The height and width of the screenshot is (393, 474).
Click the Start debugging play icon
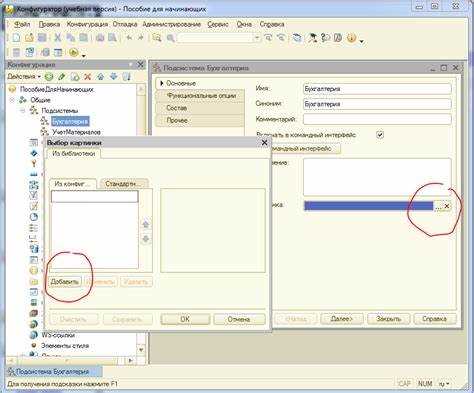point(74,52)
